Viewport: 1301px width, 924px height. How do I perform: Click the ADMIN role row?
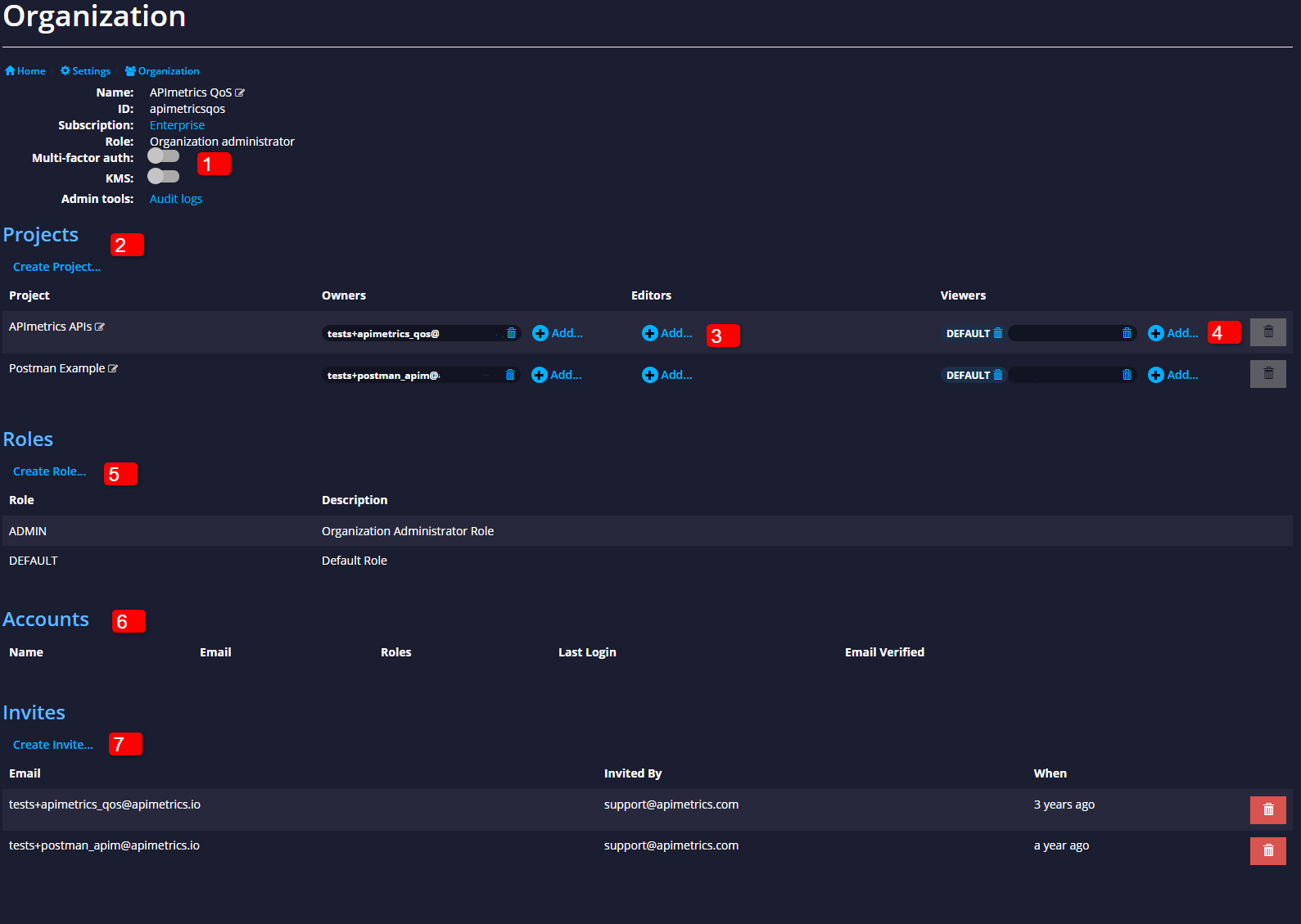coord(648,531)
